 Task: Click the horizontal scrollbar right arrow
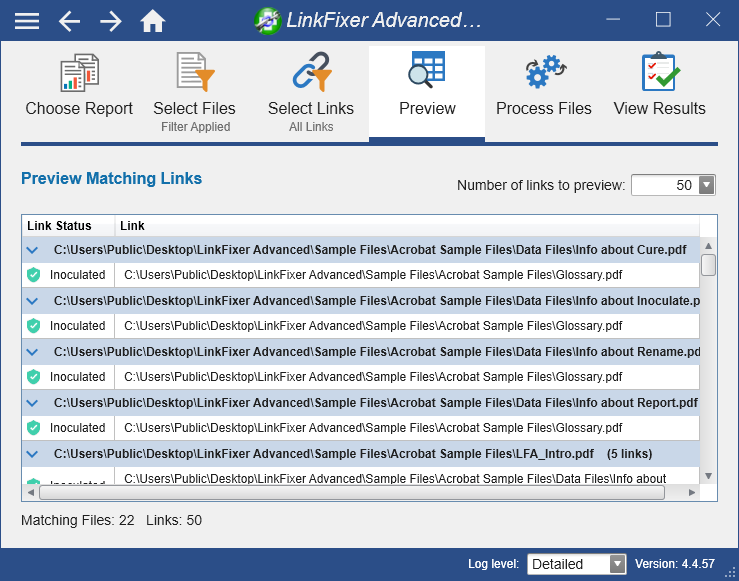[692, 492]
